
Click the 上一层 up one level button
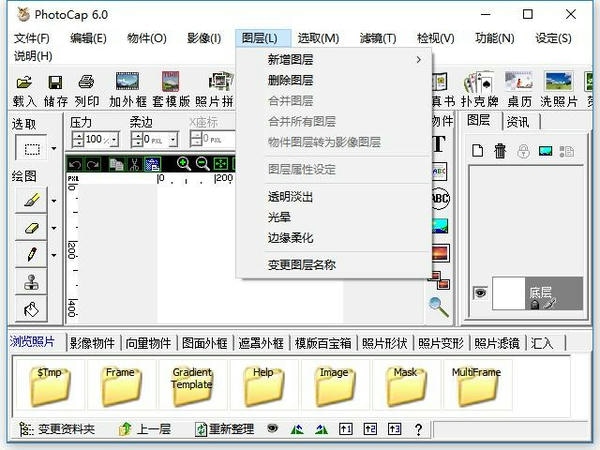(x=145, y=429)
